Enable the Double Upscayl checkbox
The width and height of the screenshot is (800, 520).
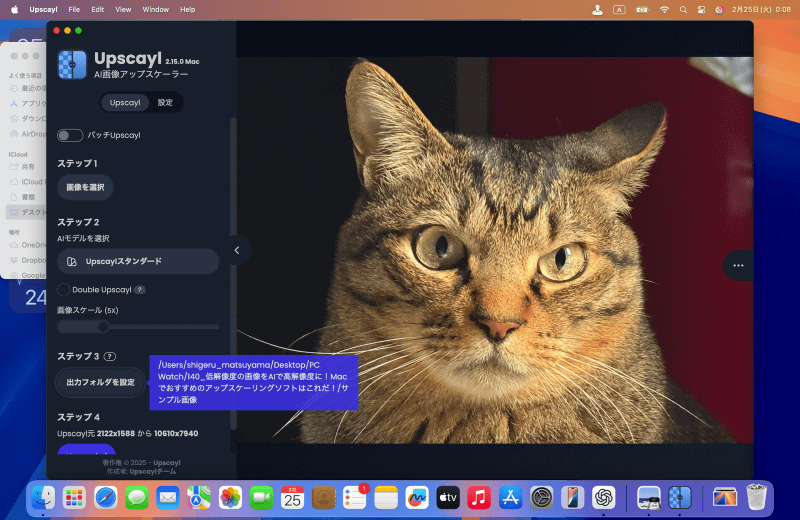[63, 290]
